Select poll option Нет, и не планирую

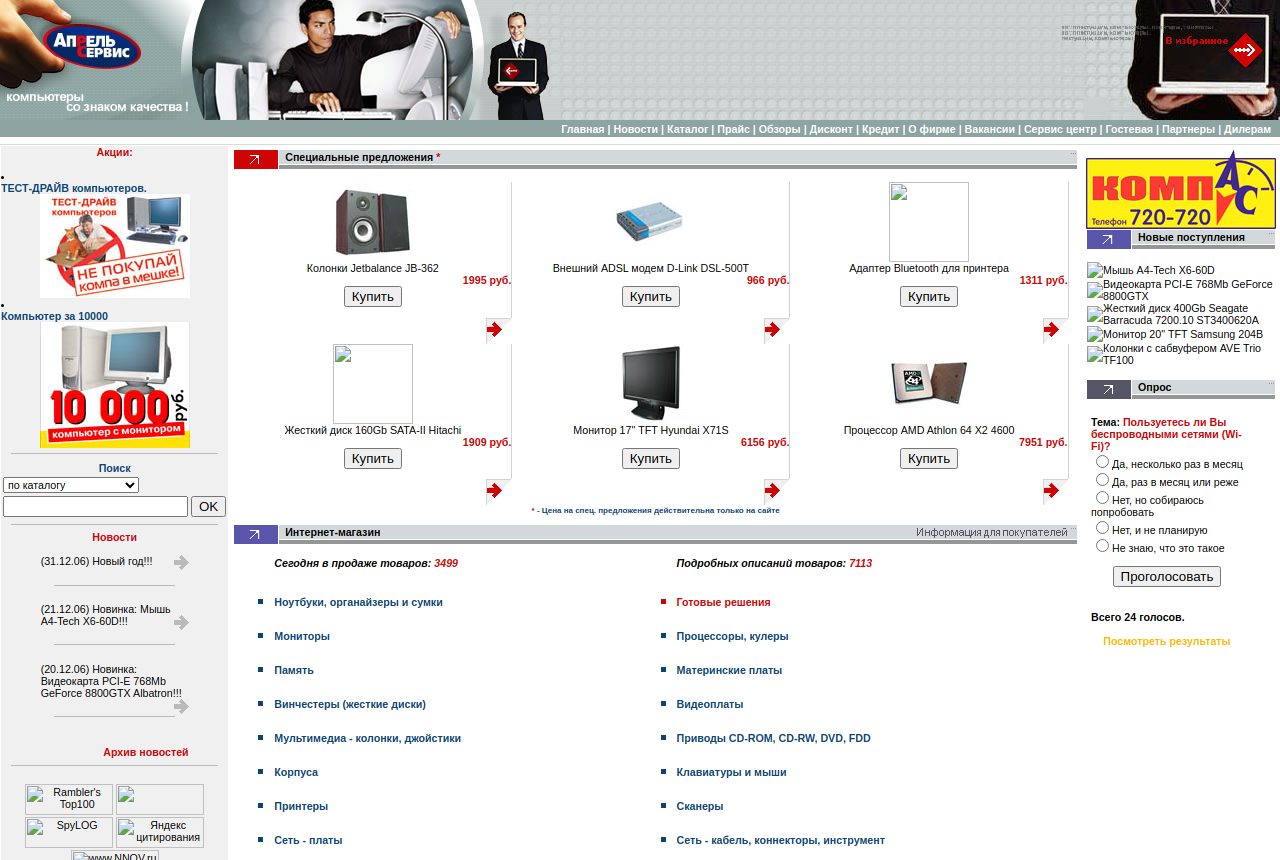tap(1102, 528)
